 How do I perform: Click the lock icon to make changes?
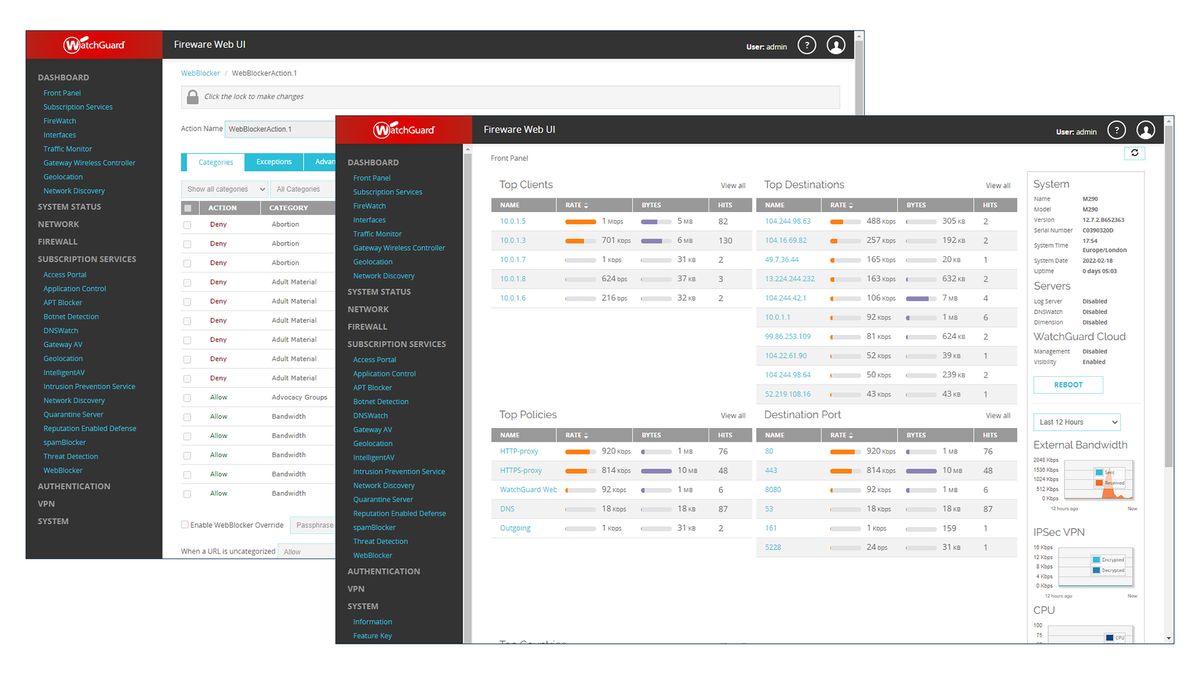(x=192, y=96)
